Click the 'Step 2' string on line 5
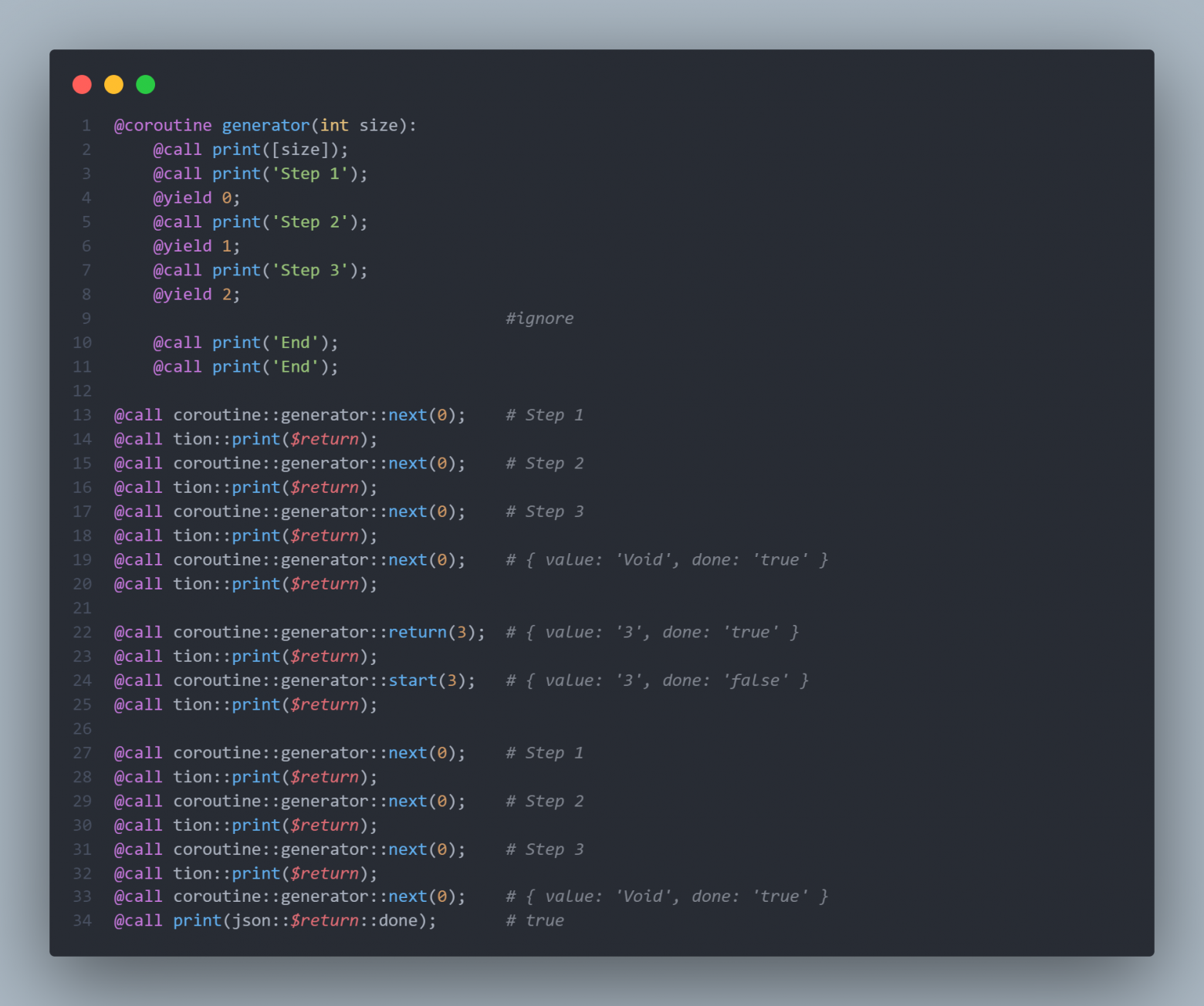Screen dimensions: 1204x1006 [x=310, y=221]
